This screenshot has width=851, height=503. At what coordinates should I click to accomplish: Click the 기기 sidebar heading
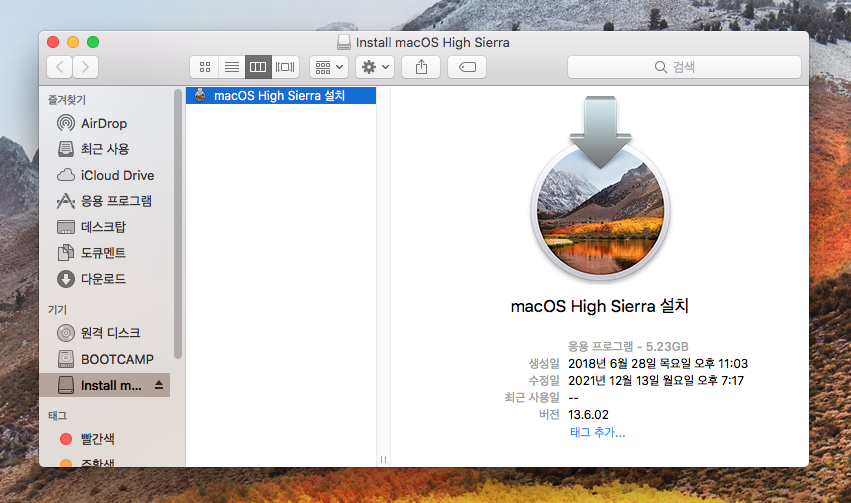point(58,309)
